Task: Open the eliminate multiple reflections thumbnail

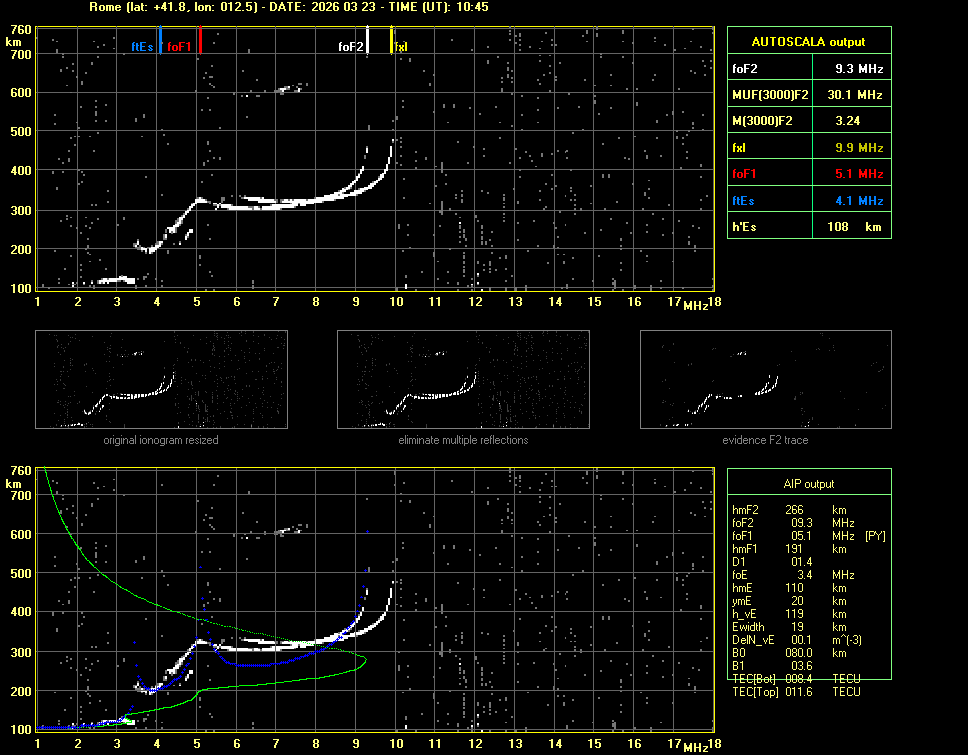Action: click(463, 381)
